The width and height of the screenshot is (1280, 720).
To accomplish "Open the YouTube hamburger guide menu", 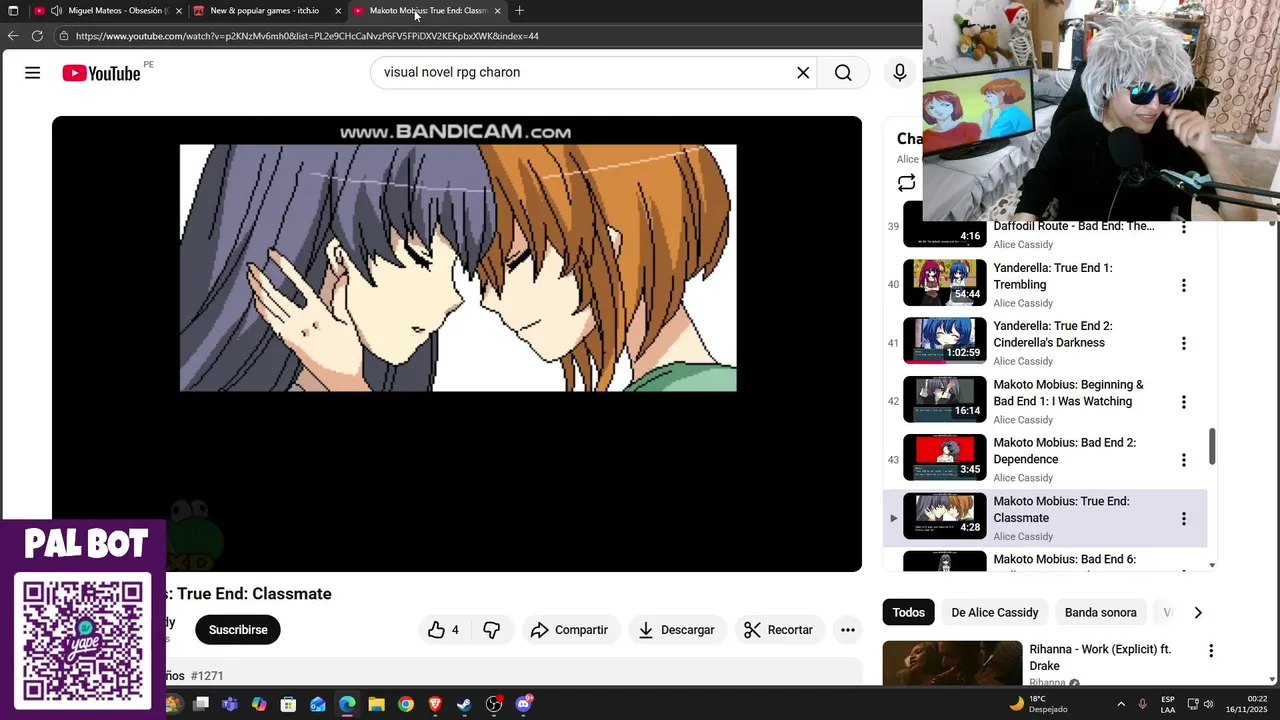I will [32, 73].
